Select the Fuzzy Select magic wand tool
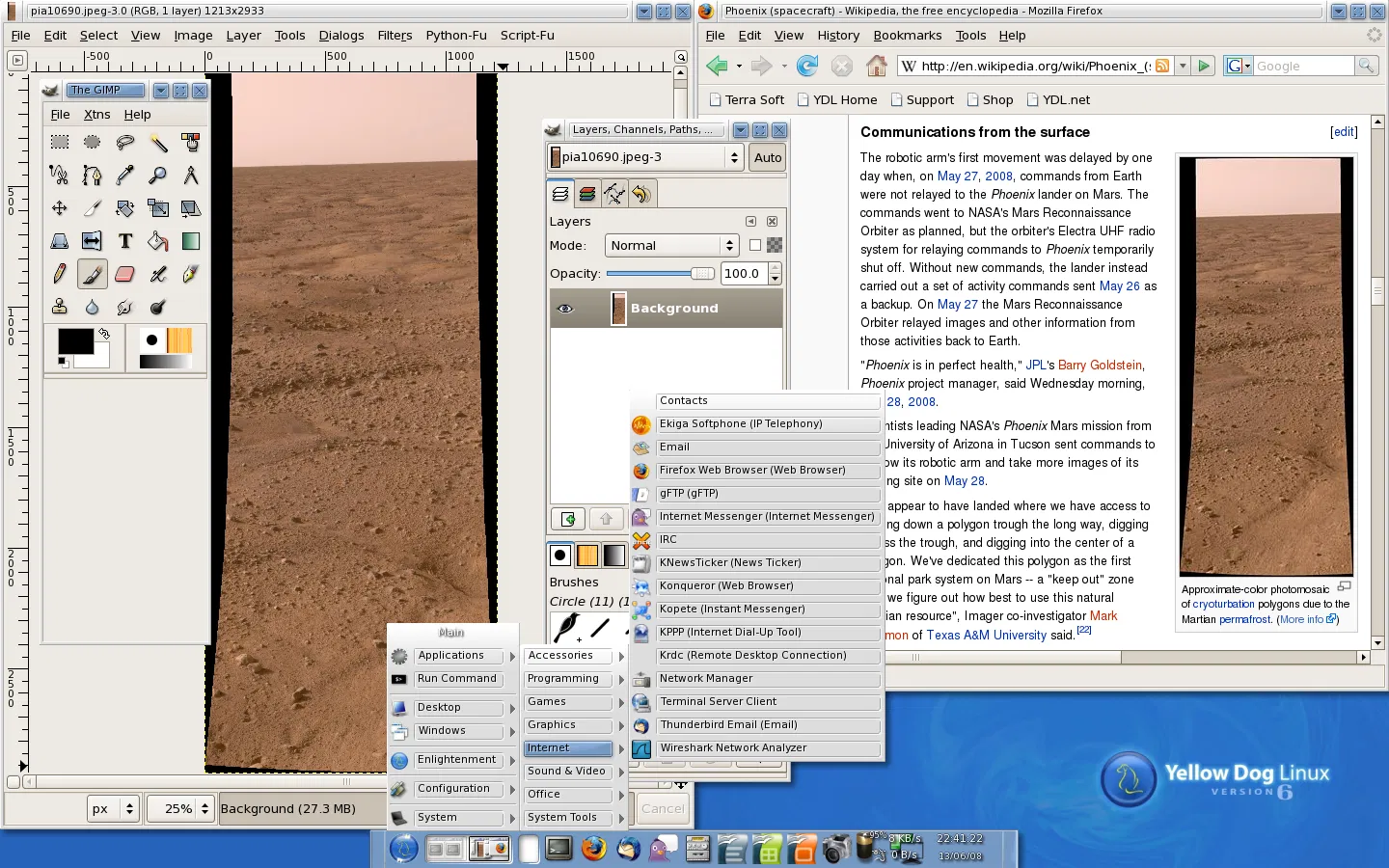 coord(157,143)
